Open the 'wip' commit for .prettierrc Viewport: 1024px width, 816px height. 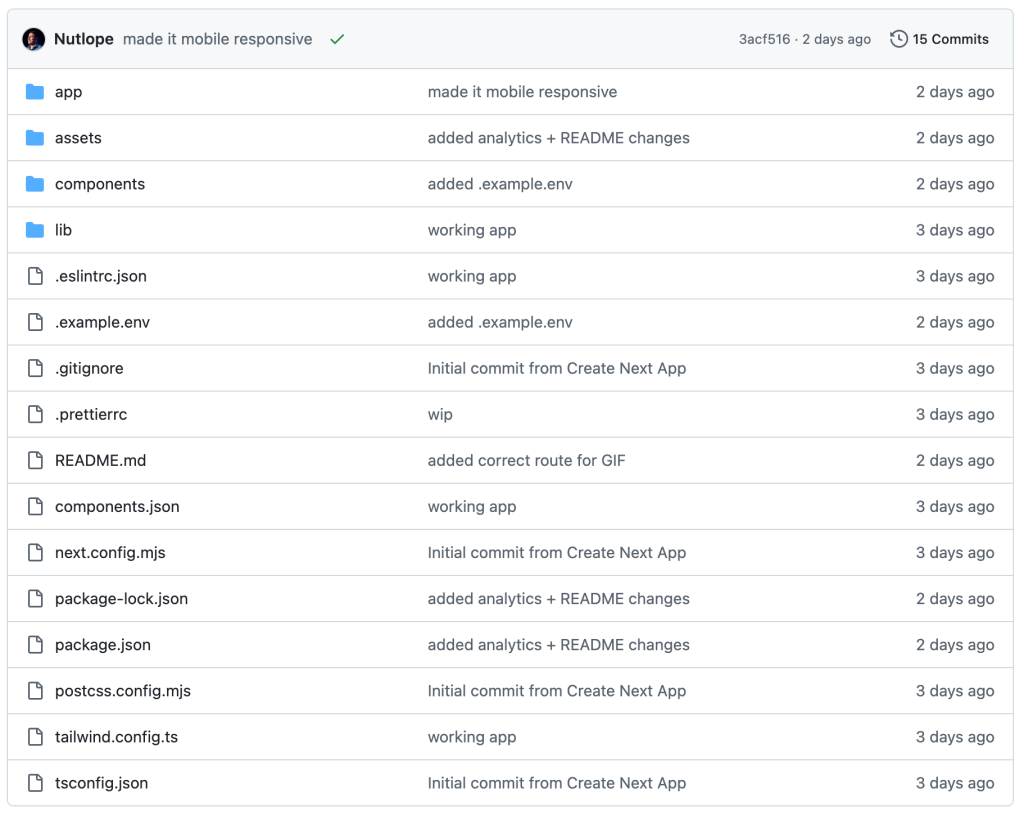click(x=440, y=415)
